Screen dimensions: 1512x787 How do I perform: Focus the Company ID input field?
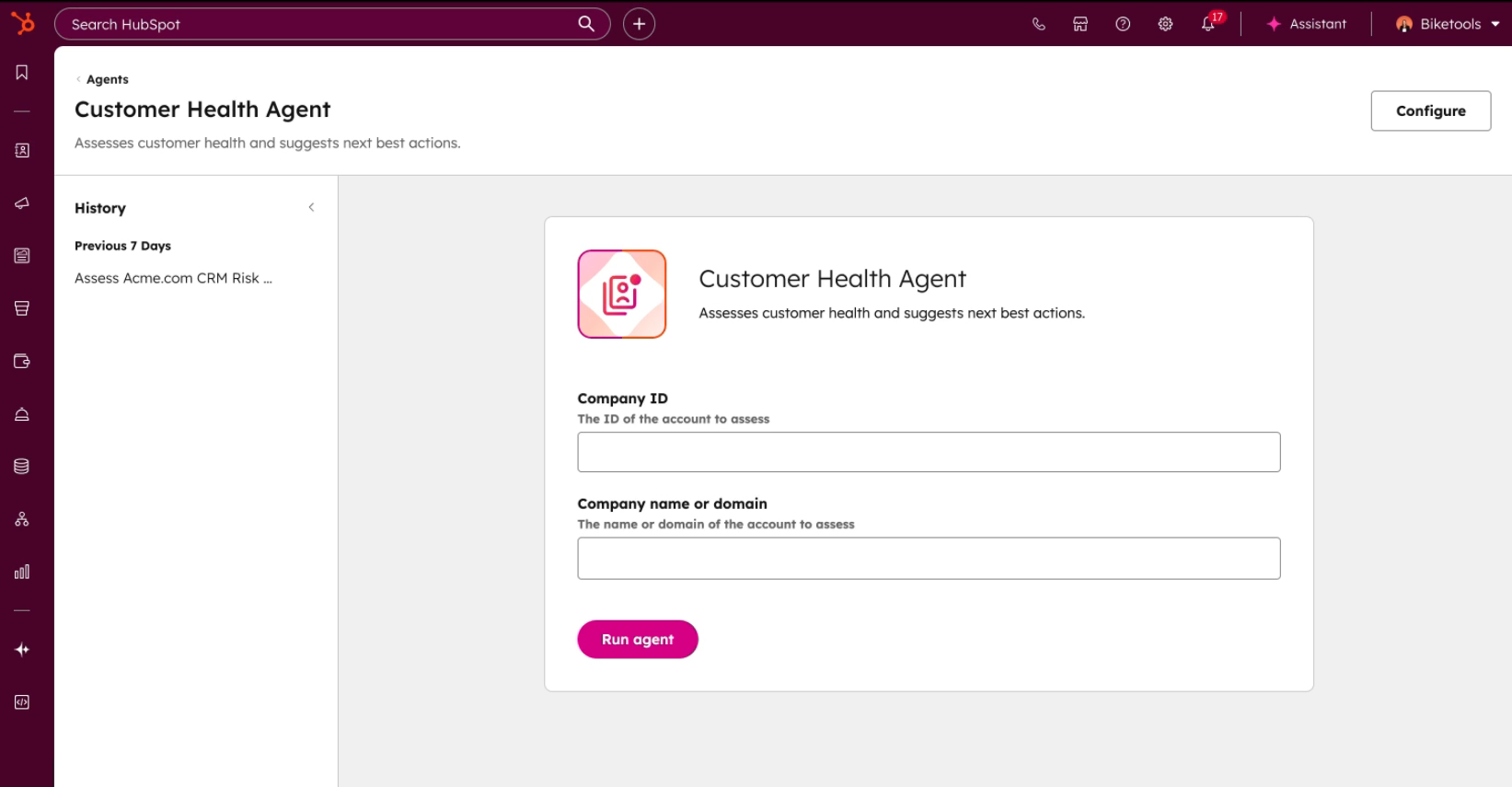(928, 452)
